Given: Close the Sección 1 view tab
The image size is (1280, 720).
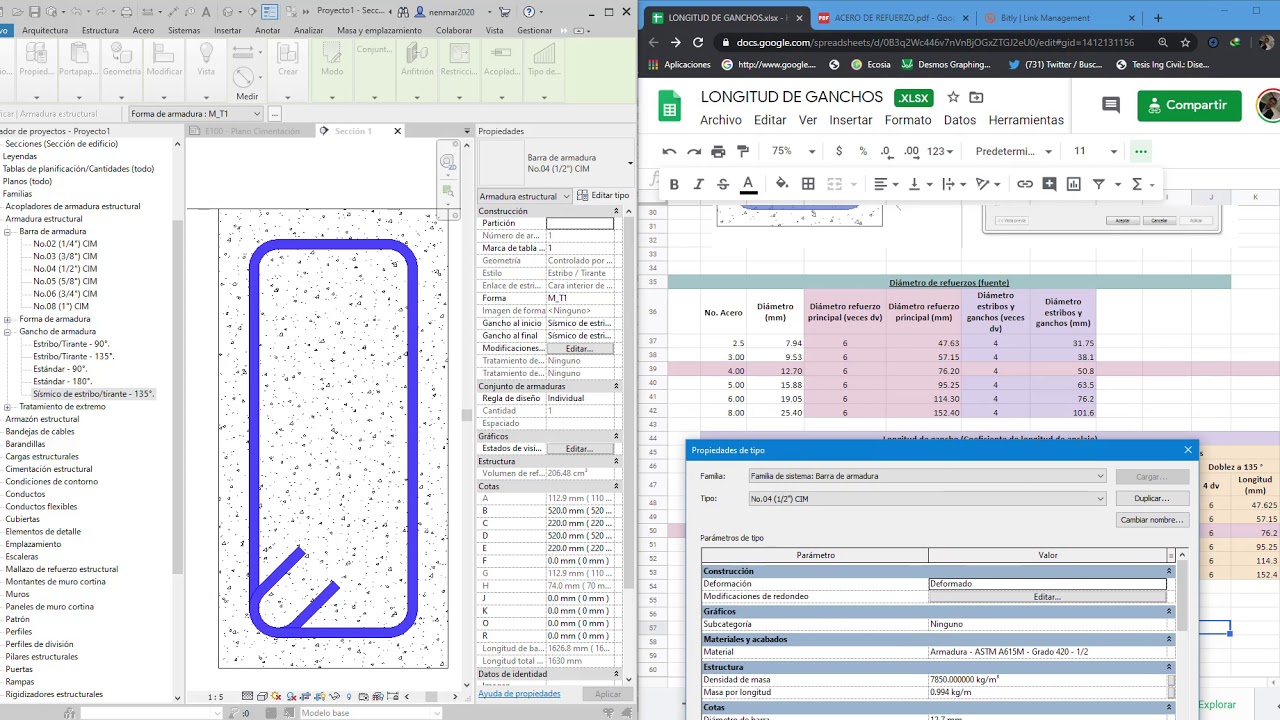Looking at the screenshot, I should (397, 131).
